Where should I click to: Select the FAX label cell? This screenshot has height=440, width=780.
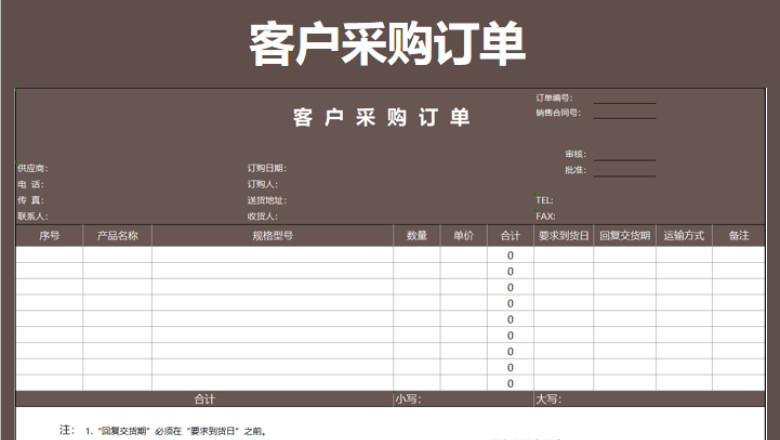(x=545, y=216)
